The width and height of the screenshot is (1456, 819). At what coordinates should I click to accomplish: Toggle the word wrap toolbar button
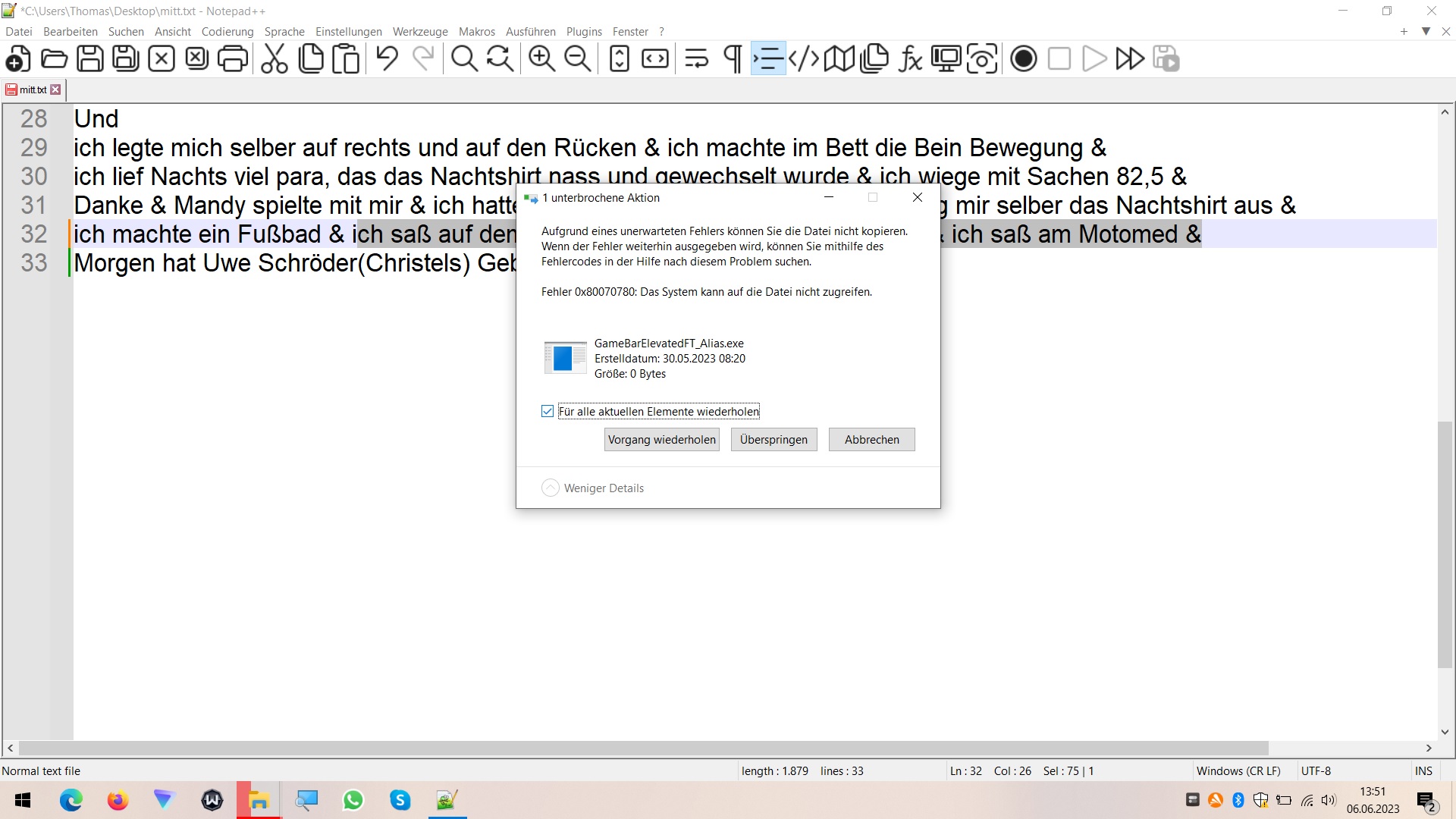pyautogui.click(x=696, y=59)
